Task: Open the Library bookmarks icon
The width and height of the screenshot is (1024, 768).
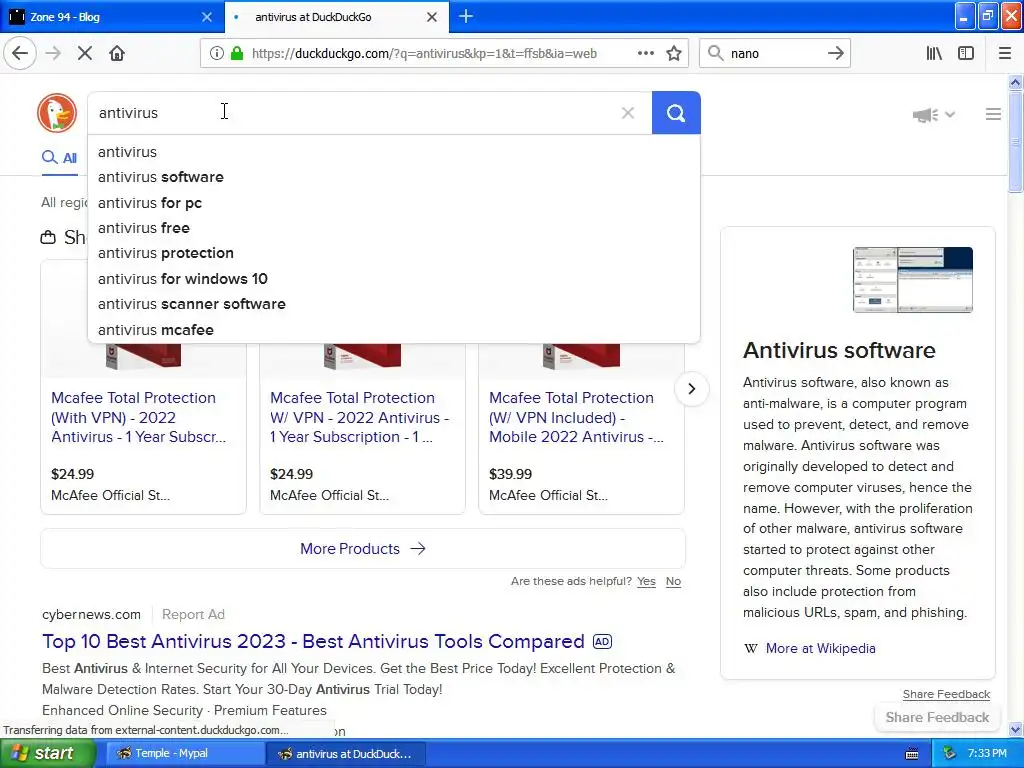Action: click(934, 54)
